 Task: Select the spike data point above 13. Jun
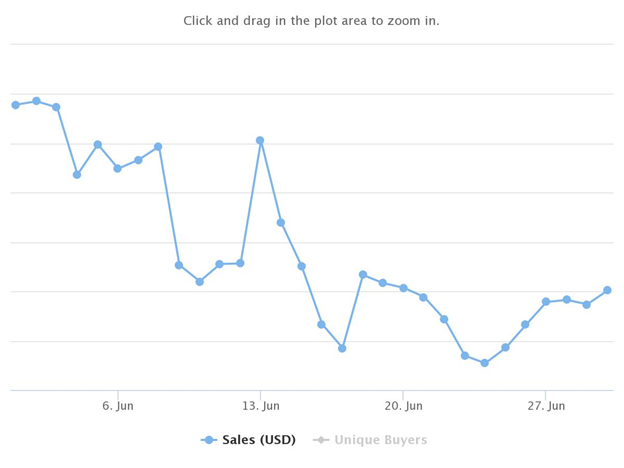pos(260,140)
